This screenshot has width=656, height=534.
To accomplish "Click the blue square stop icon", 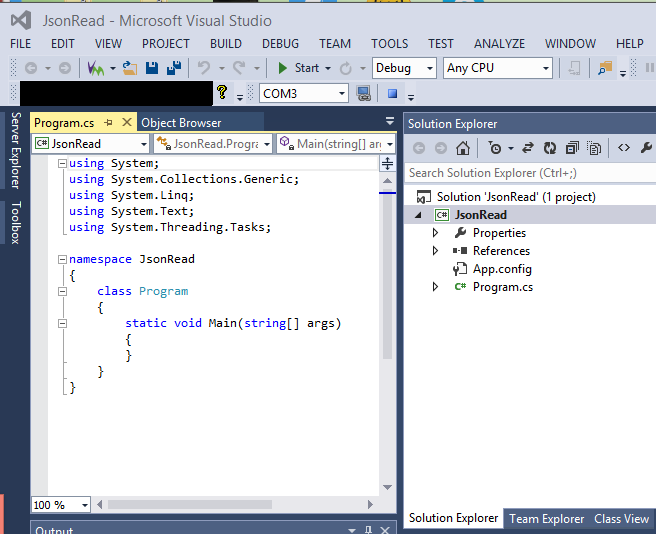I will point(392,93).
